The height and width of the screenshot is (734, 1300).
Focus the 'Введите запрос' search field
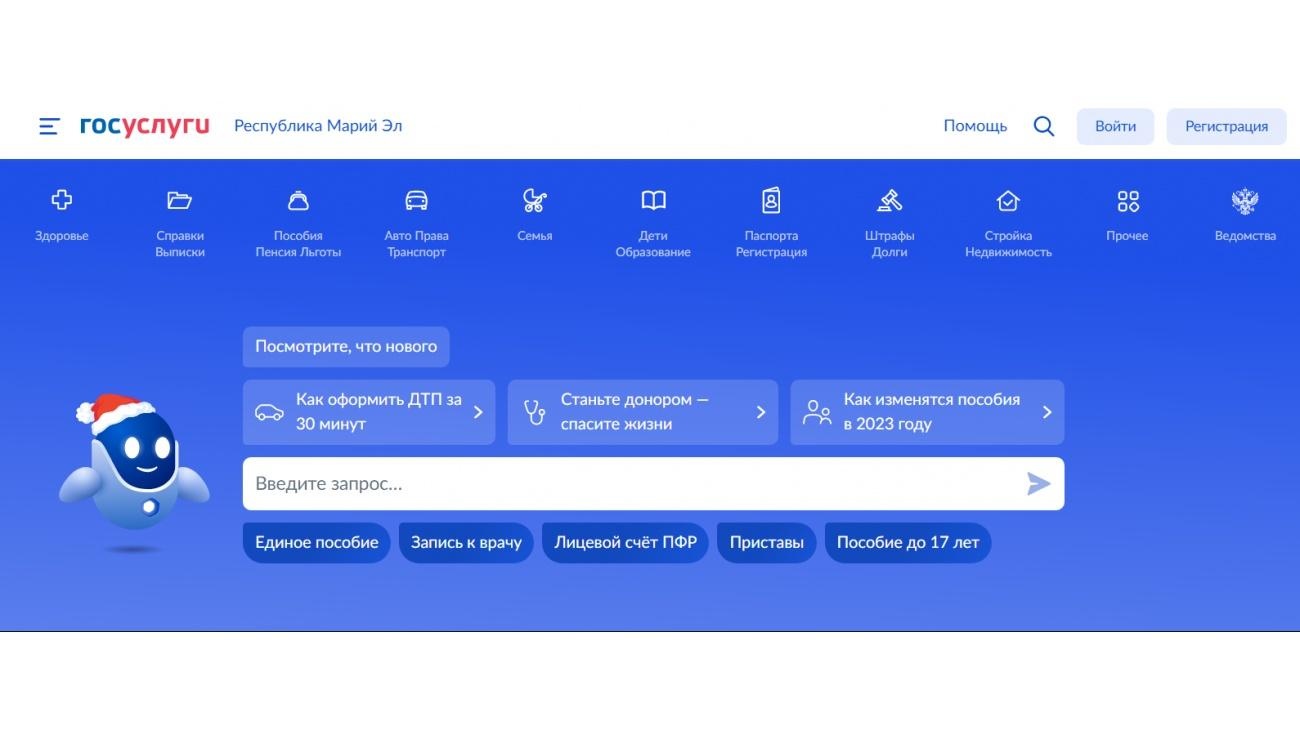630,484
